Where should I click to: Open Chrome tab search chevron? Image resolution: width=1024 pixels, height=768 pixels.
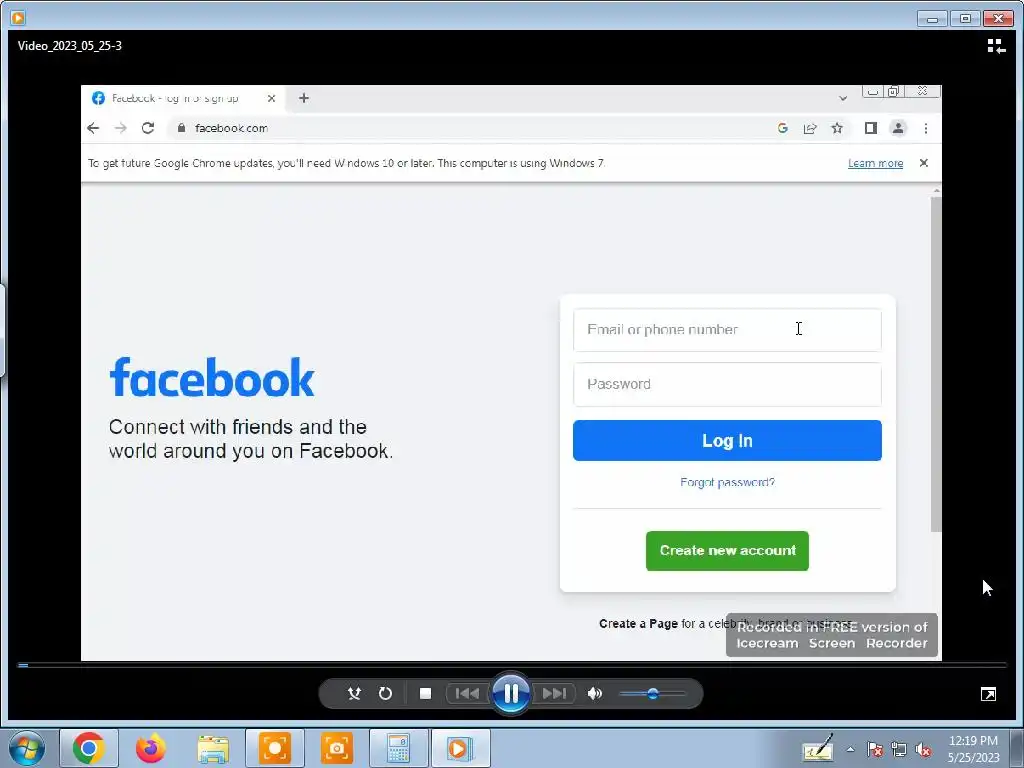843,98
